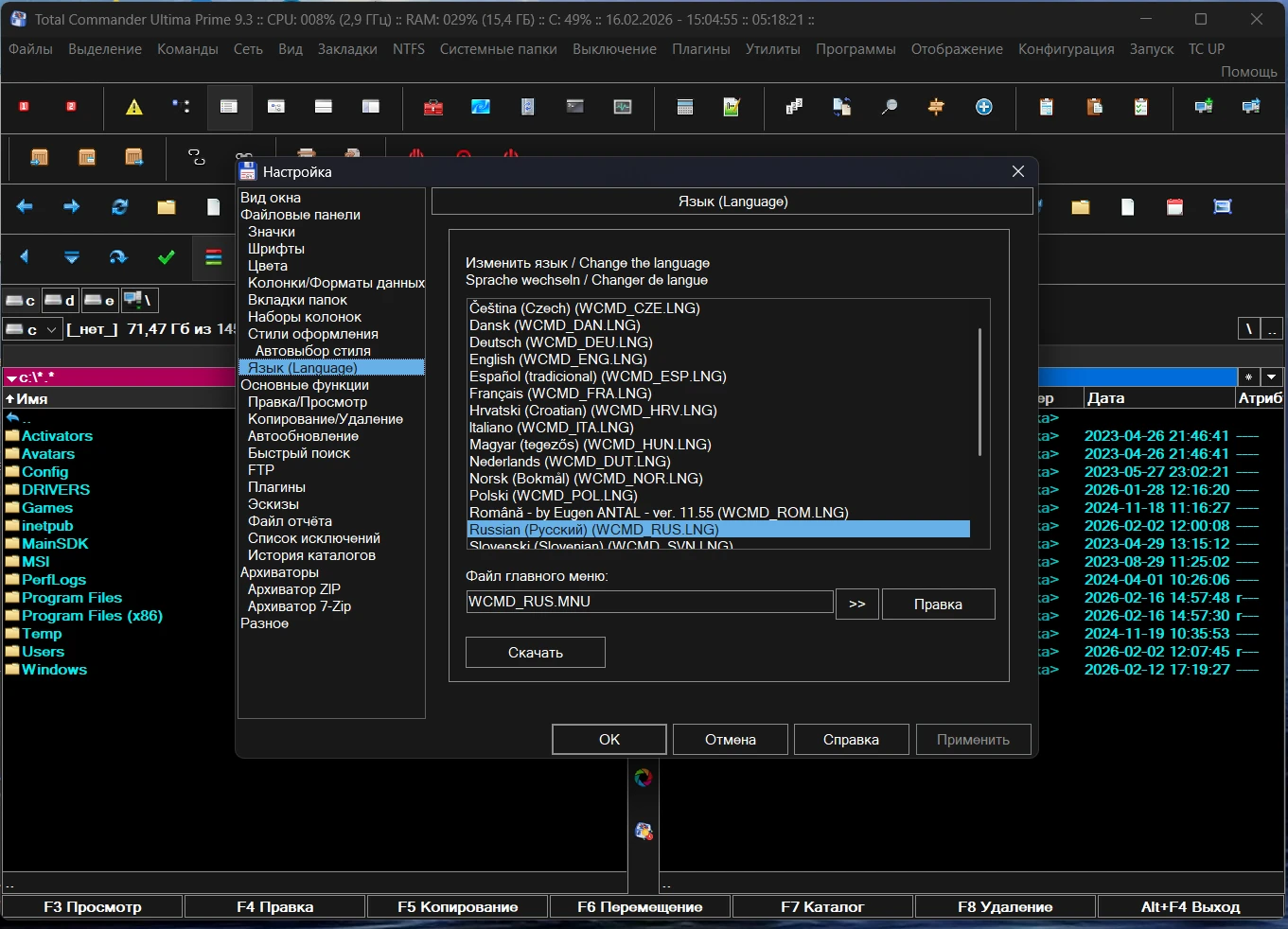Click the Отмена button in dialog
1288x929 pixels.
(730, 740)
